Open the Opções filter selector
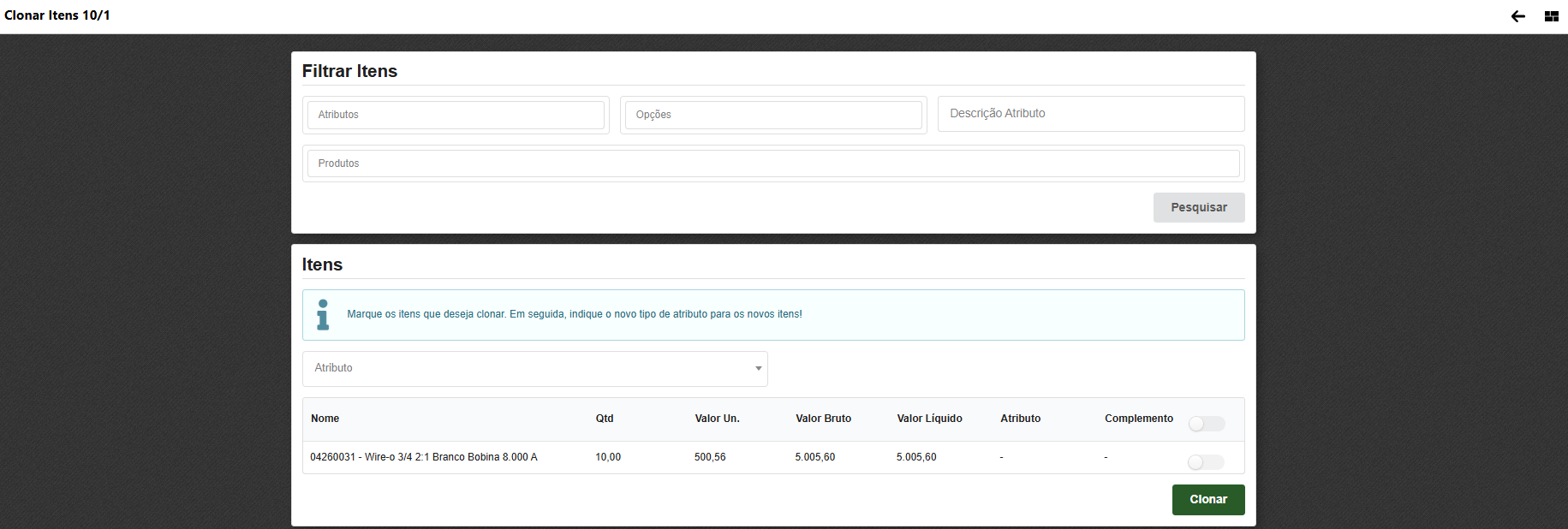The height and width of the screenshot is (529, 1568). coord(773,115)
